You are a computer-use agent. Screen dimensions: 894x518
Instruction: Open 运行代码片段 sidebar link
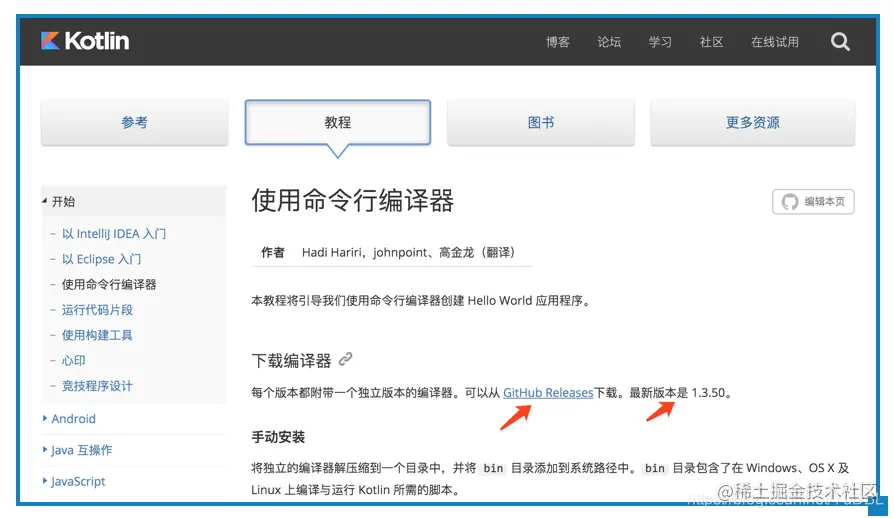97,310
